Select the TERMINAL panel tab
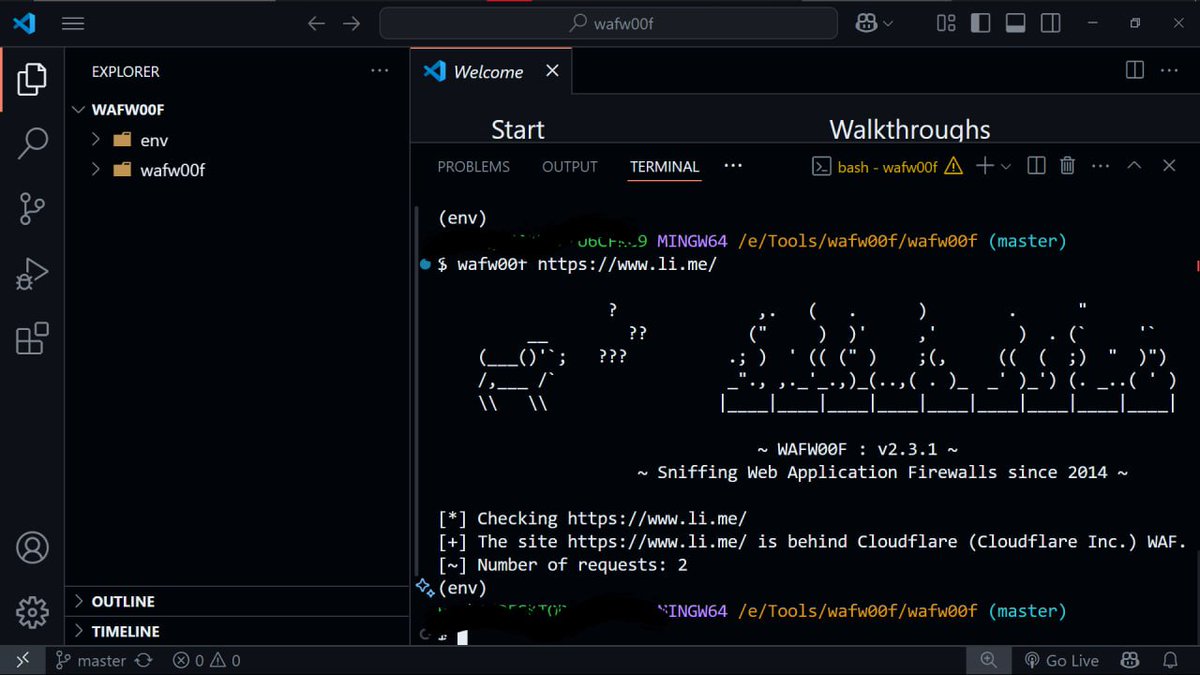This screenshot has height=675, width=1200. pyautogui.click(x=664, y=167)
